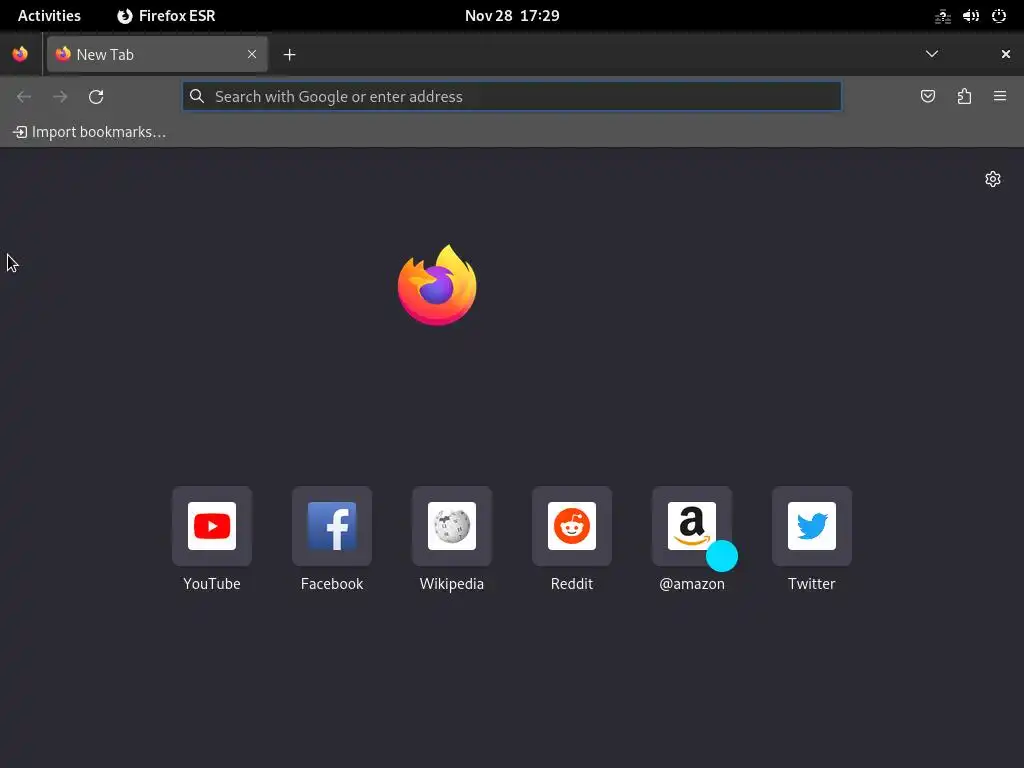Click the large Firefox logo
1024x768 pixels.
(437, 285)
